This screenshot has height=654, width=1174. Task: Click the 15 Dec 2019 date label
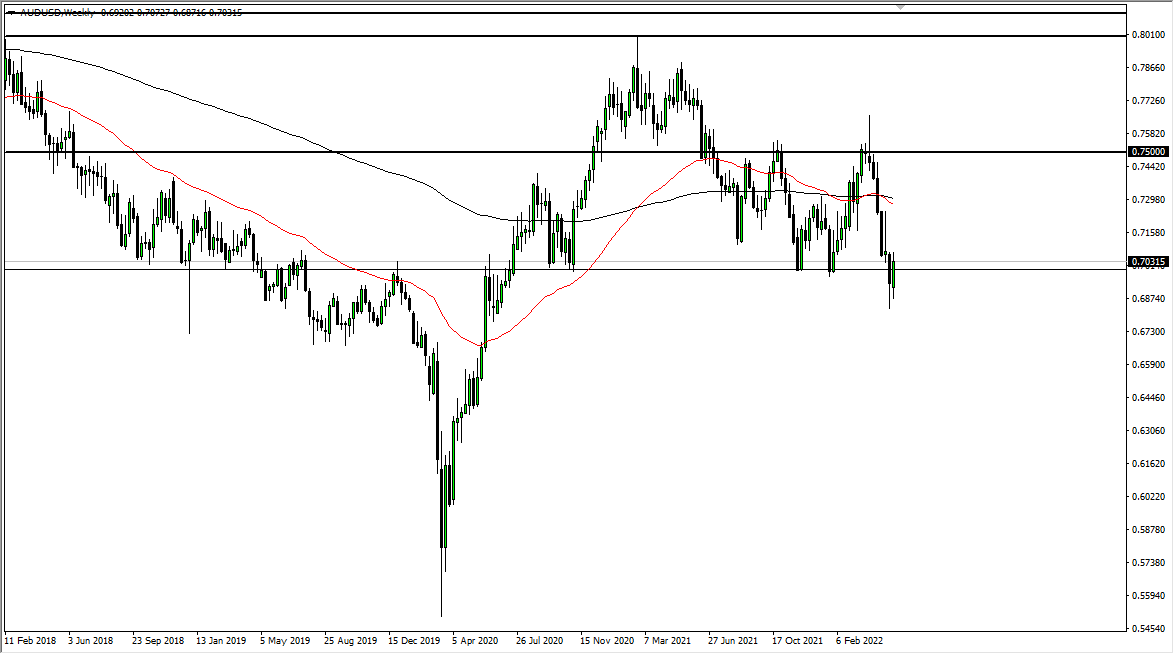tap(414, 639)
